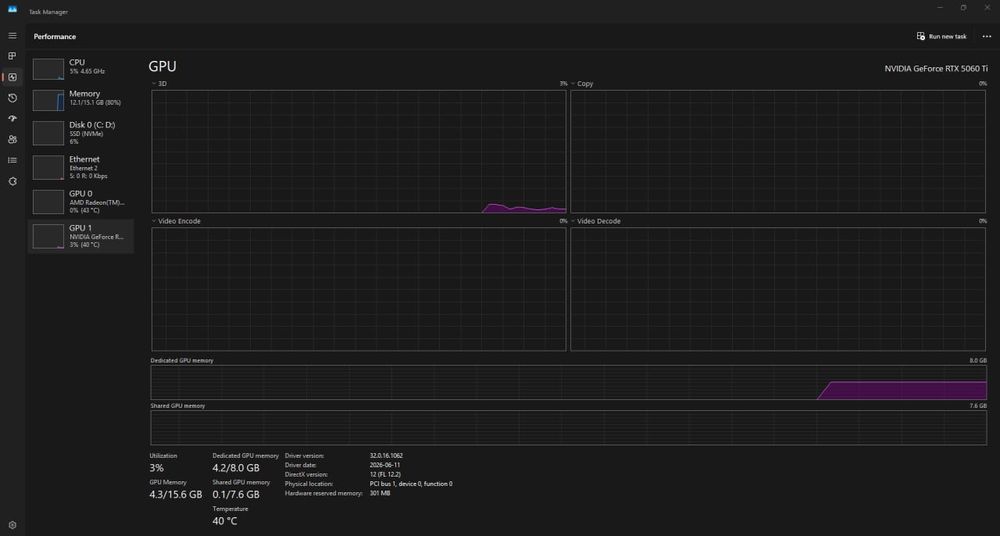1000x536 pixels.
Task: Click the Memory mini graph thumbnail
Action: 48,100
